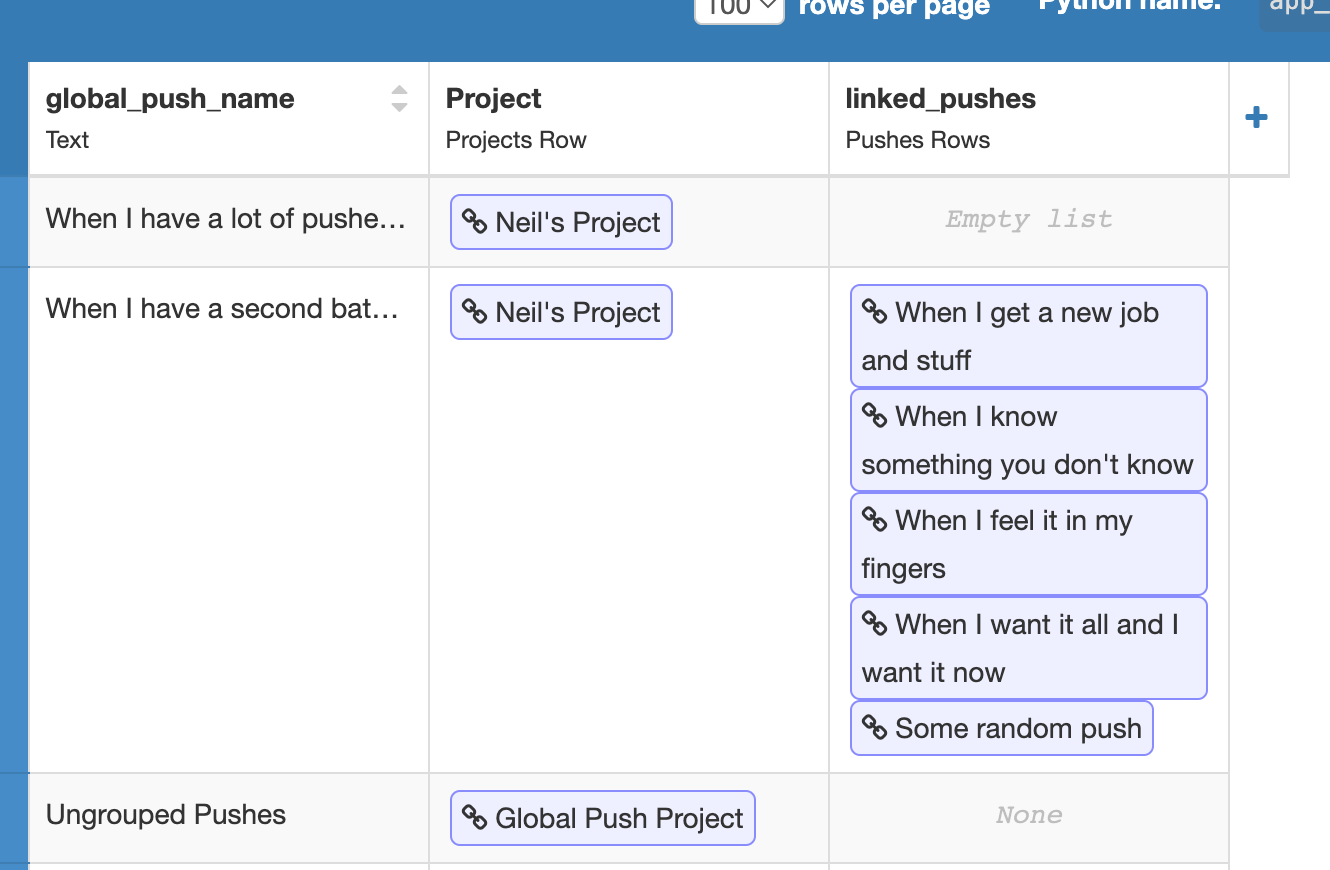Screen dimensions: 1330x870
Task: Edit the 'None' linked_pushes cell
Action: (1028, 816)
